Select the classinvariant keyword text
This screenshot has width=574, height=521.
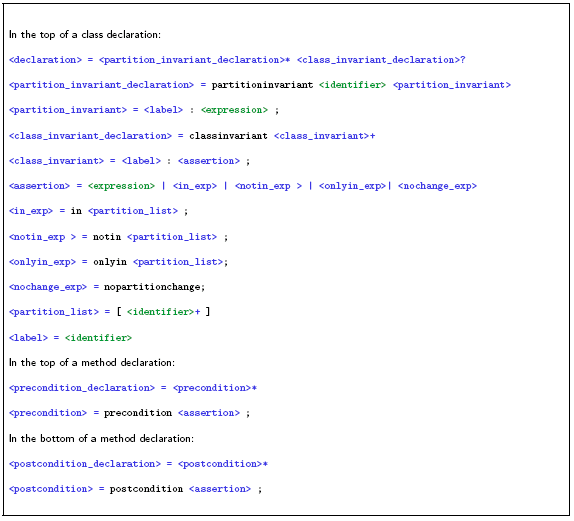(228, 136)
